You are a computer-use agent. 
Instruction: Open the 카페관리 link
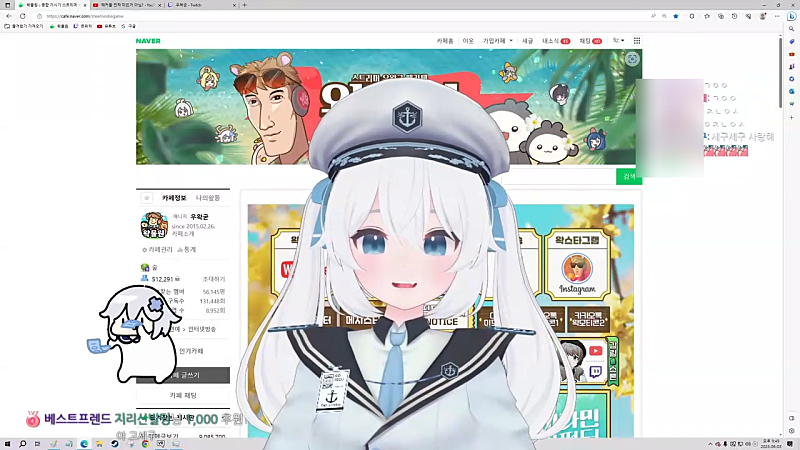(x=158, y=249)
